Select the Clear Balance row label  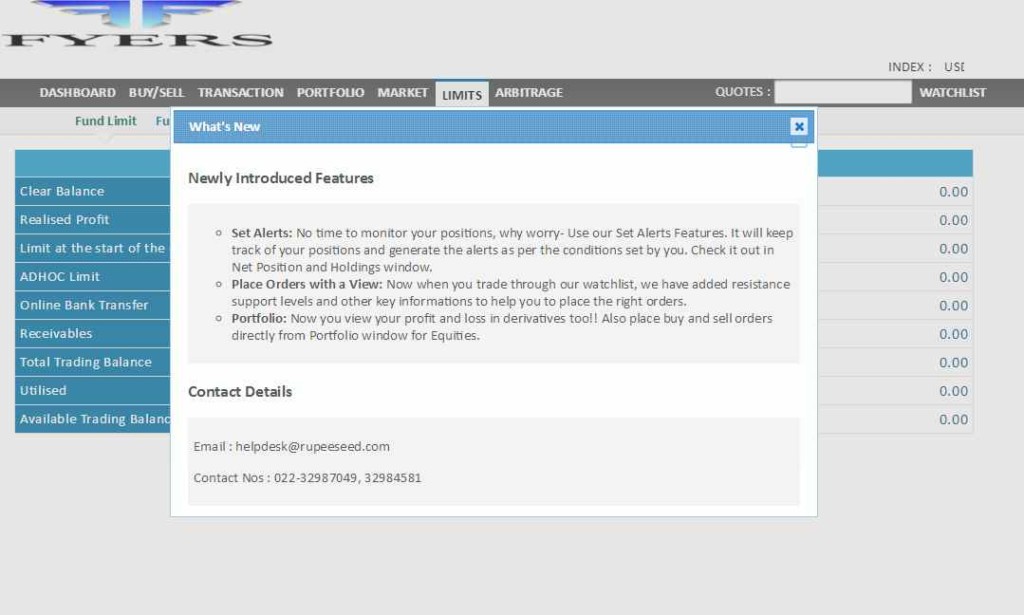(62, 191)
